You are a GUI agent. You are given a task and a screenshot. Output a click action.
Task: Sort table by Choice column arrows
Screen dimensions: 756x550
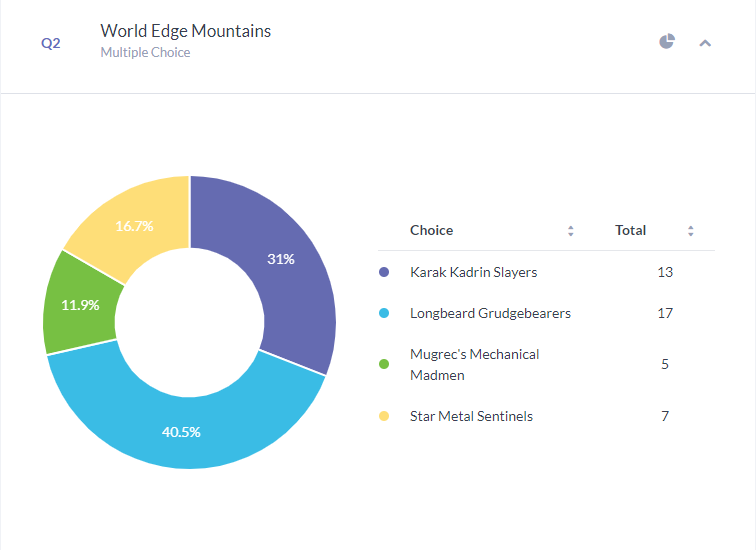[570, 231]
